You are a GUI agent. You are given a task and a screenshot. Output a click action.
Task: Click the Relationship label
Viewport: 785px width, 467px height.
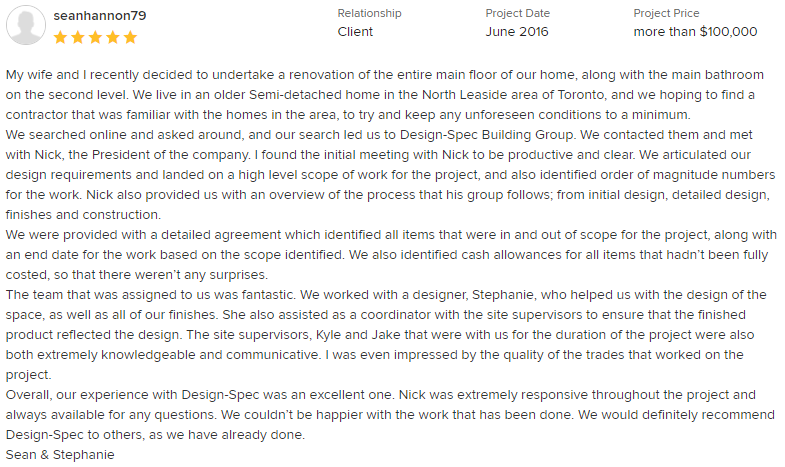click(369, 13)
